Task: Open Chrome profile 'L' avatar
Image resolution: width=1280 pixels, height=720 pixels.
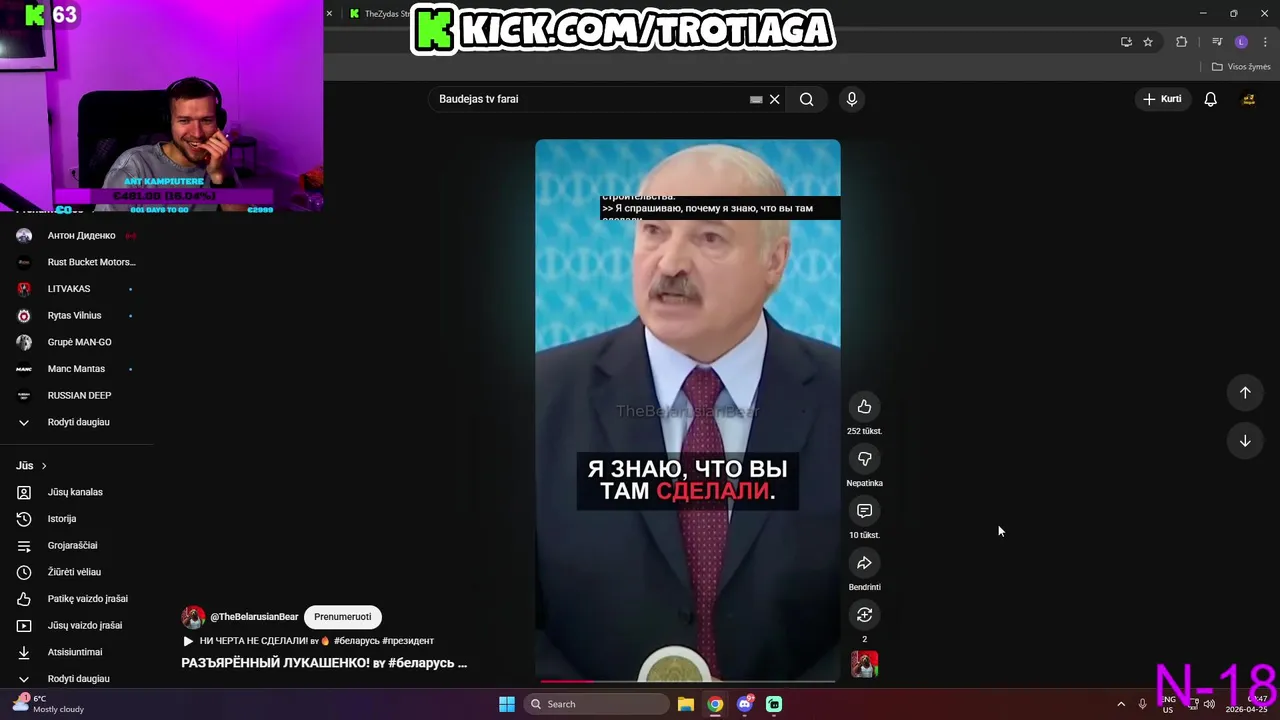Action: 1241,42
